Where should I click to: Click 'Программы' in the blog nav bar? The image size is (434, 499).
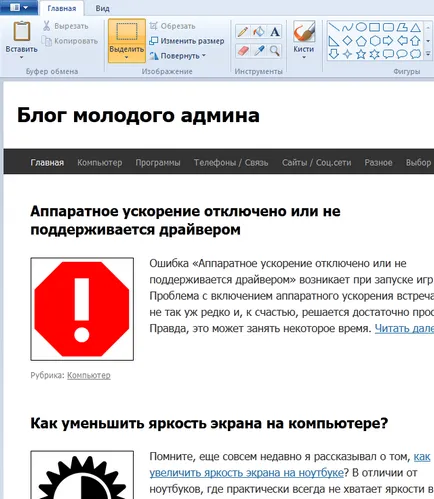point(158,162)
